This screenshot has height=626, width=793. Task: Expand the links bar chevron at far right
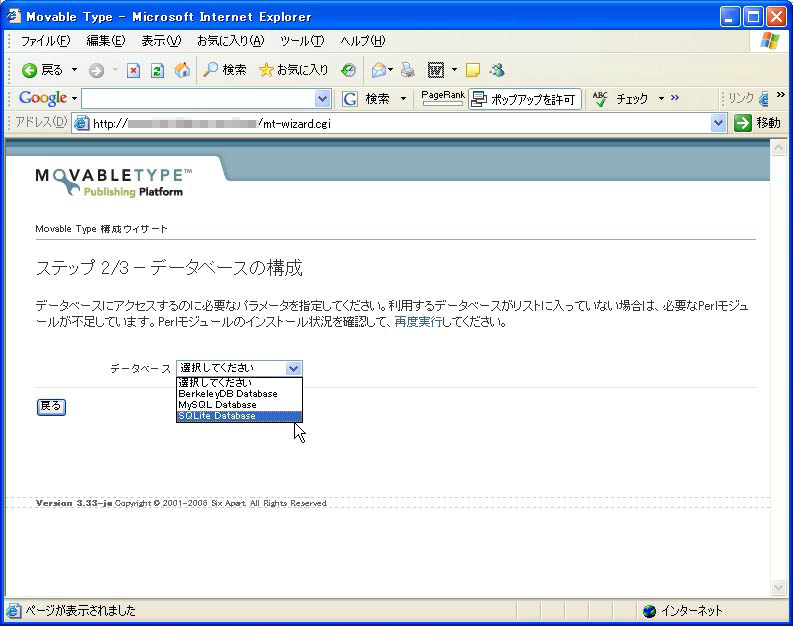781,94
